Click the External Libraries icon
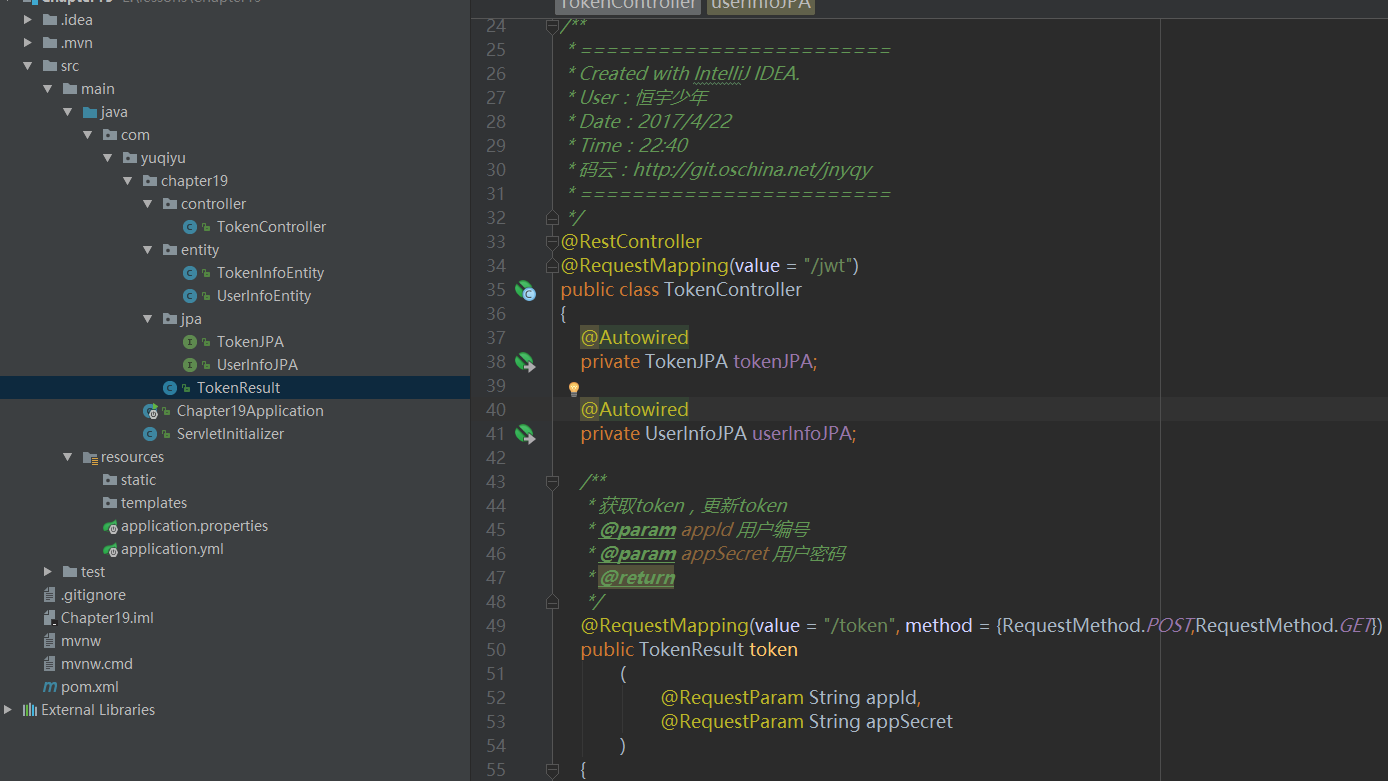This screenshot has width=1388, height=781. [x=30, y=710]
